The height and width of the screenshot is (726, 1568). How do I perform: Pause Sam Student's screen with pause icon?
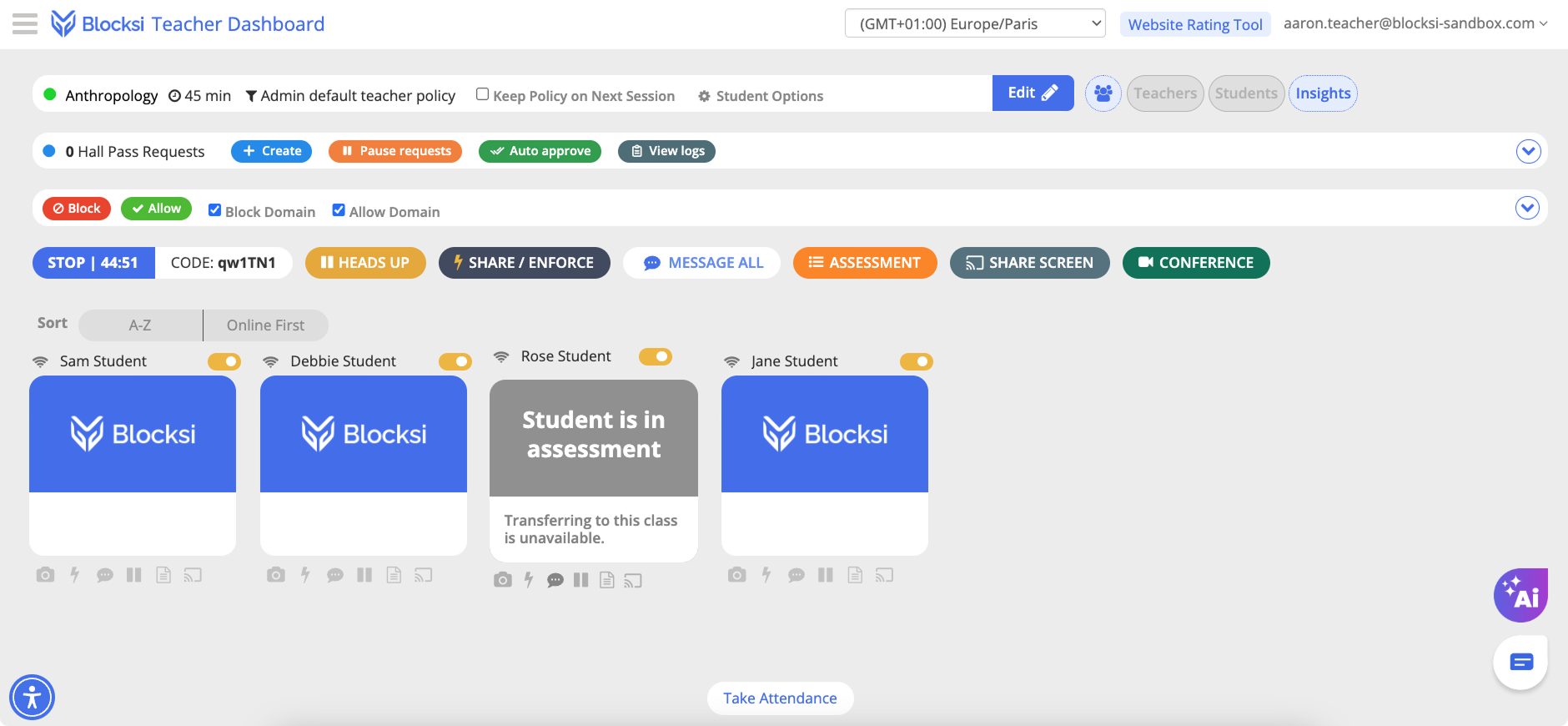click(133, 575)
